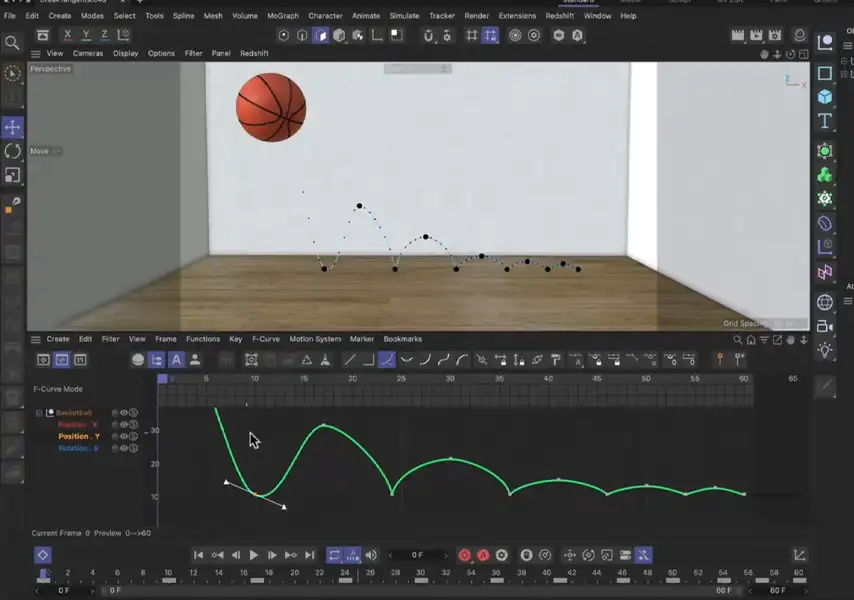Click the go to start playback button
The width and height of the screenshot is (854, 600).
coord(198,555)
